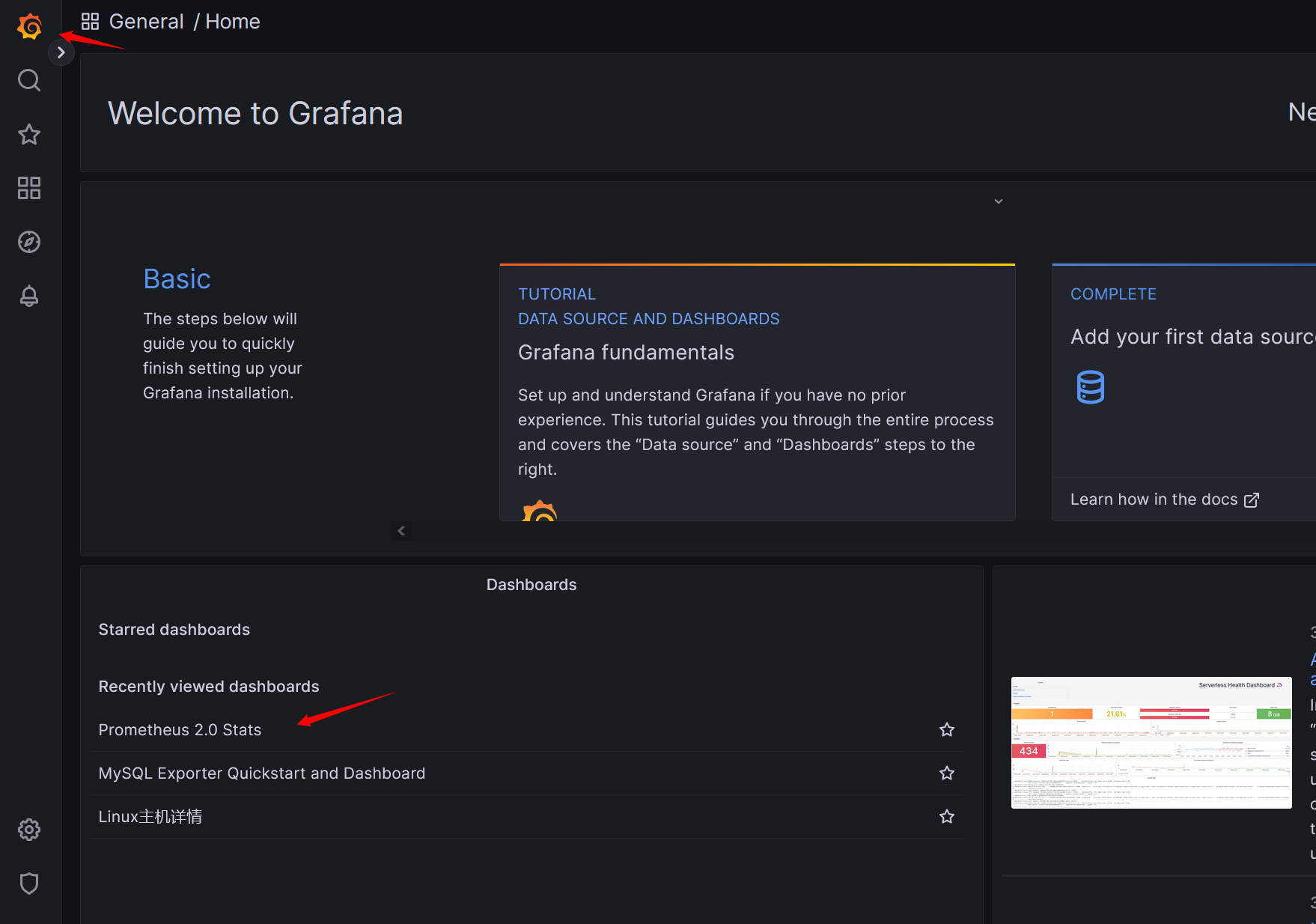Image resolution: width=1316 pixels, height=924 pixels.
Task: Open the Server Admin shield icon
Action: click(x=29, y=884)
